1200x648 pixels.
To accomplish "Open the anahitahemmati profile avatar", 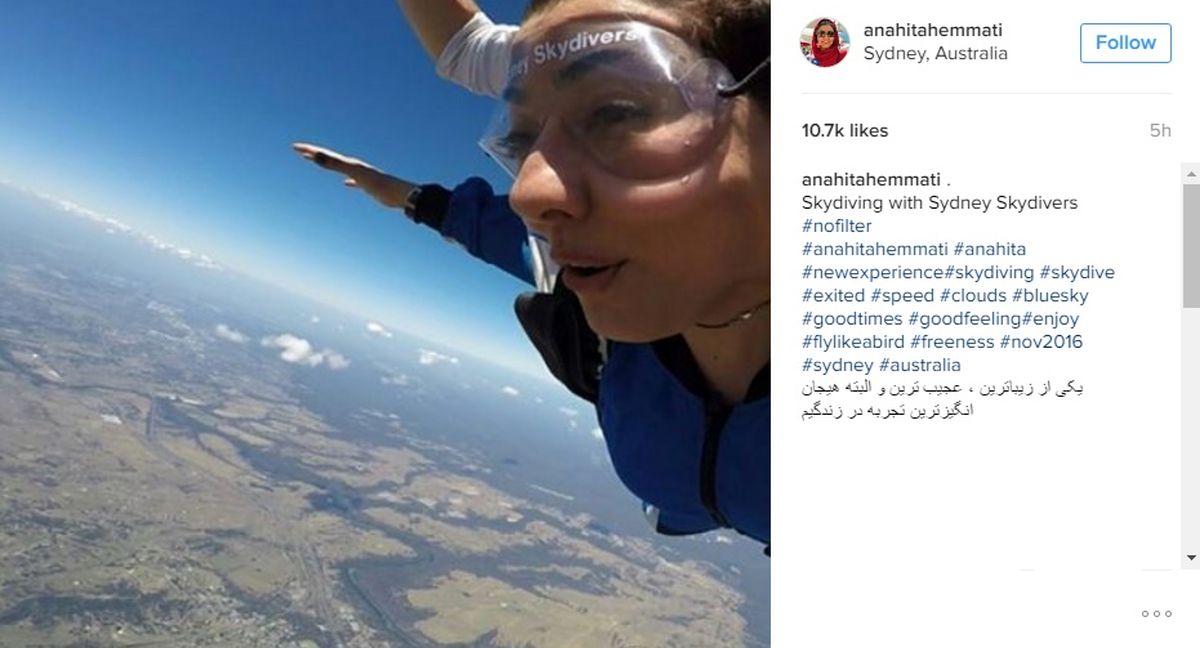I will 824,42.
